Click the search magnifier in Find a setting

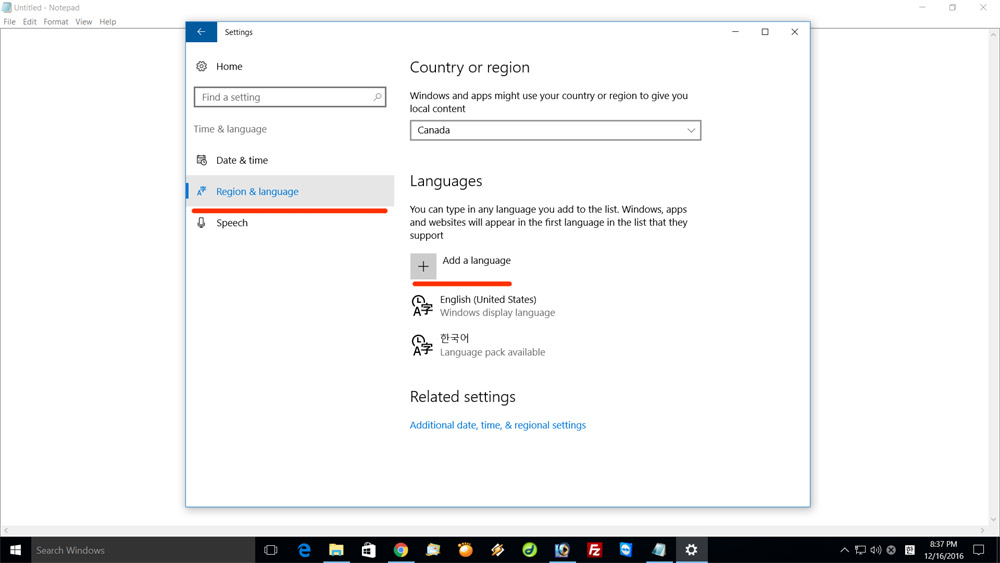[x=377, y=97]
